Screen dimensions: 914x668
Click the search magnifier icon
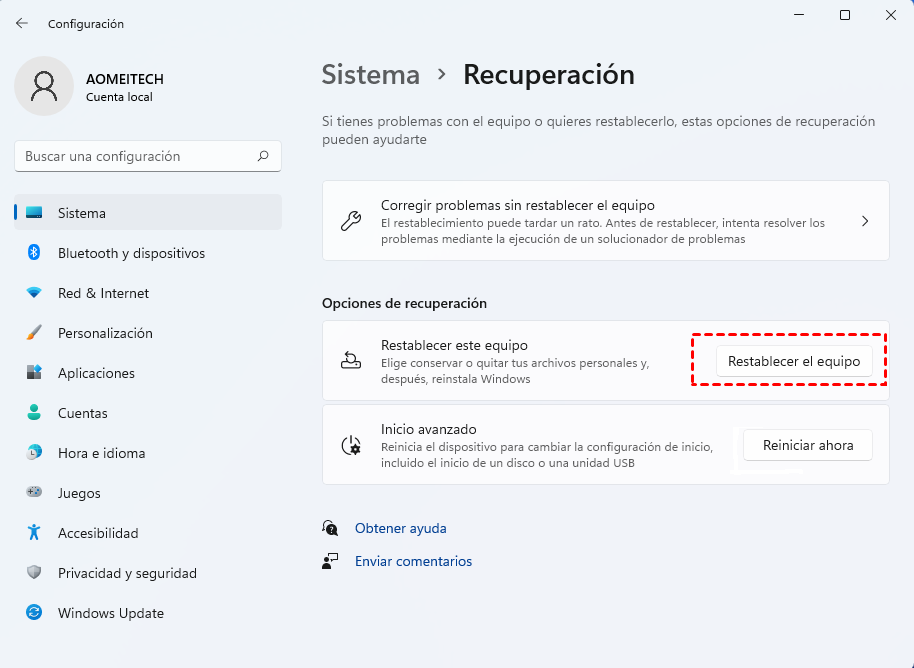point(263,156)
